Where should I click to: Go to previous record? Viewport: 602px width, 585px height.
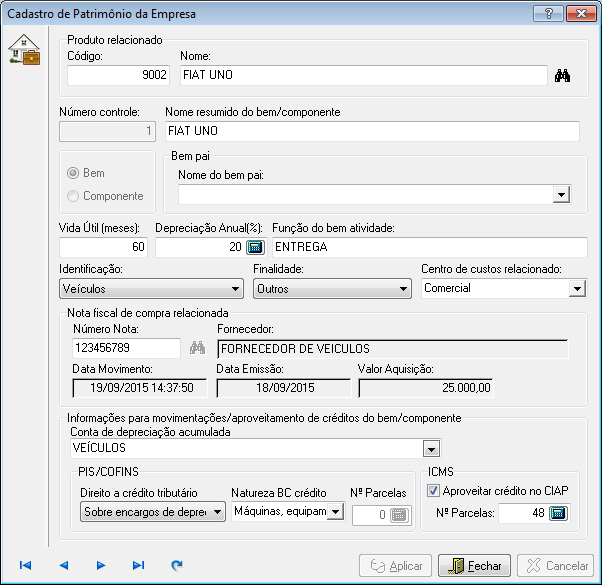(x=63, y=565)
